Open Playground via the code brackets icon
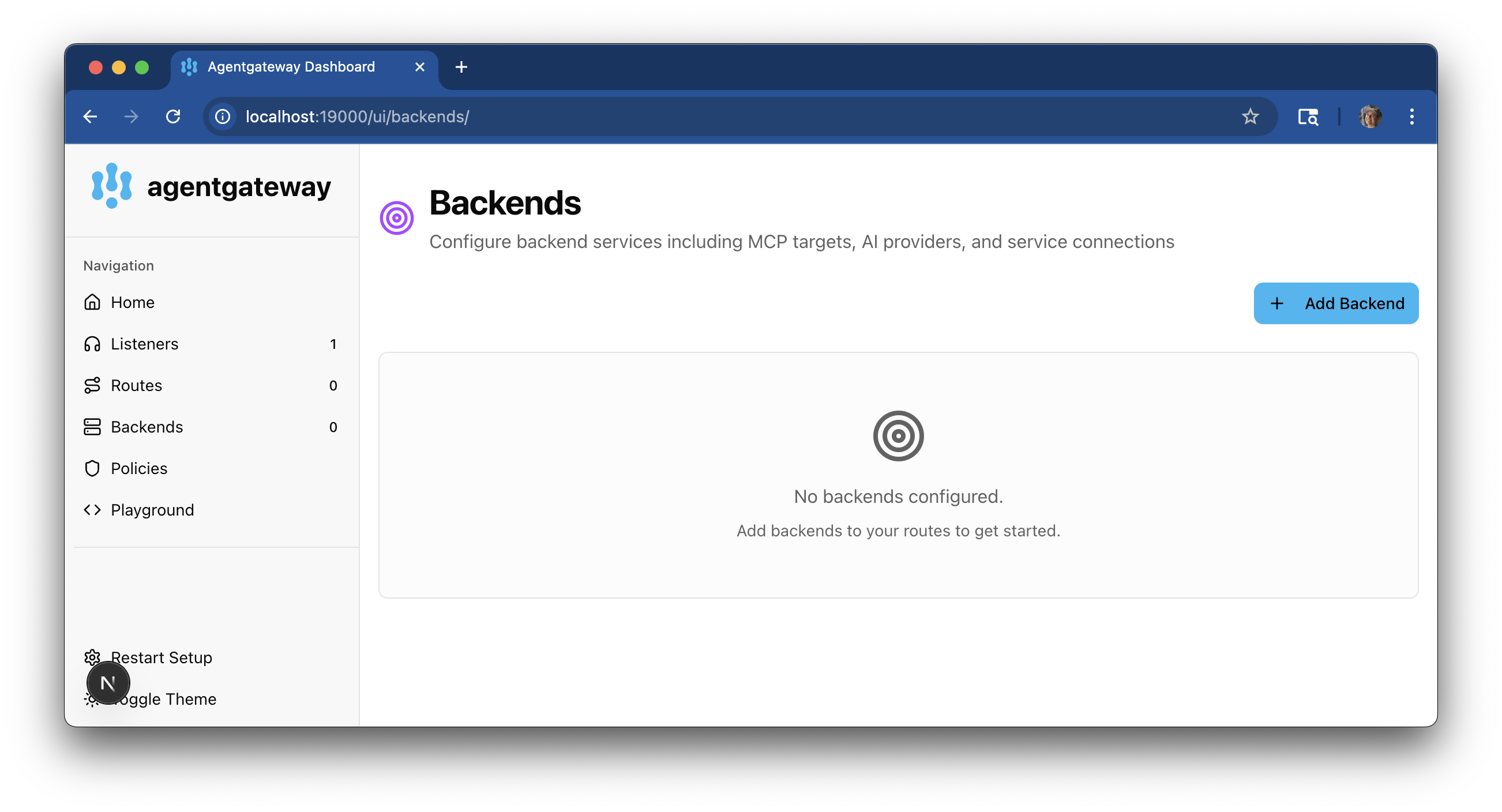This screenshot has width=1502, height=812. tap(92, 510)
